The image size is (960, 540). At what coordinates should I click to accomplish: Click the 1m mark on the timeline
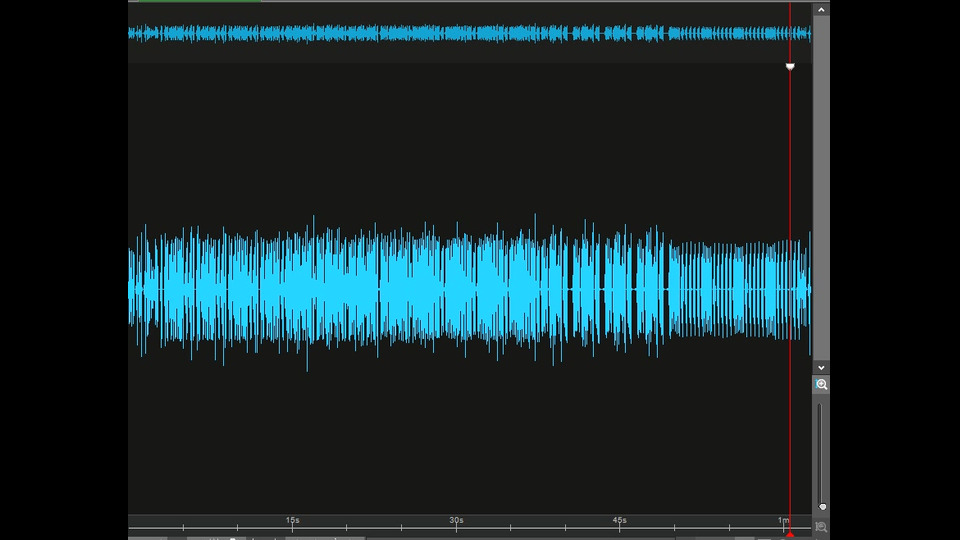[783, 520]
